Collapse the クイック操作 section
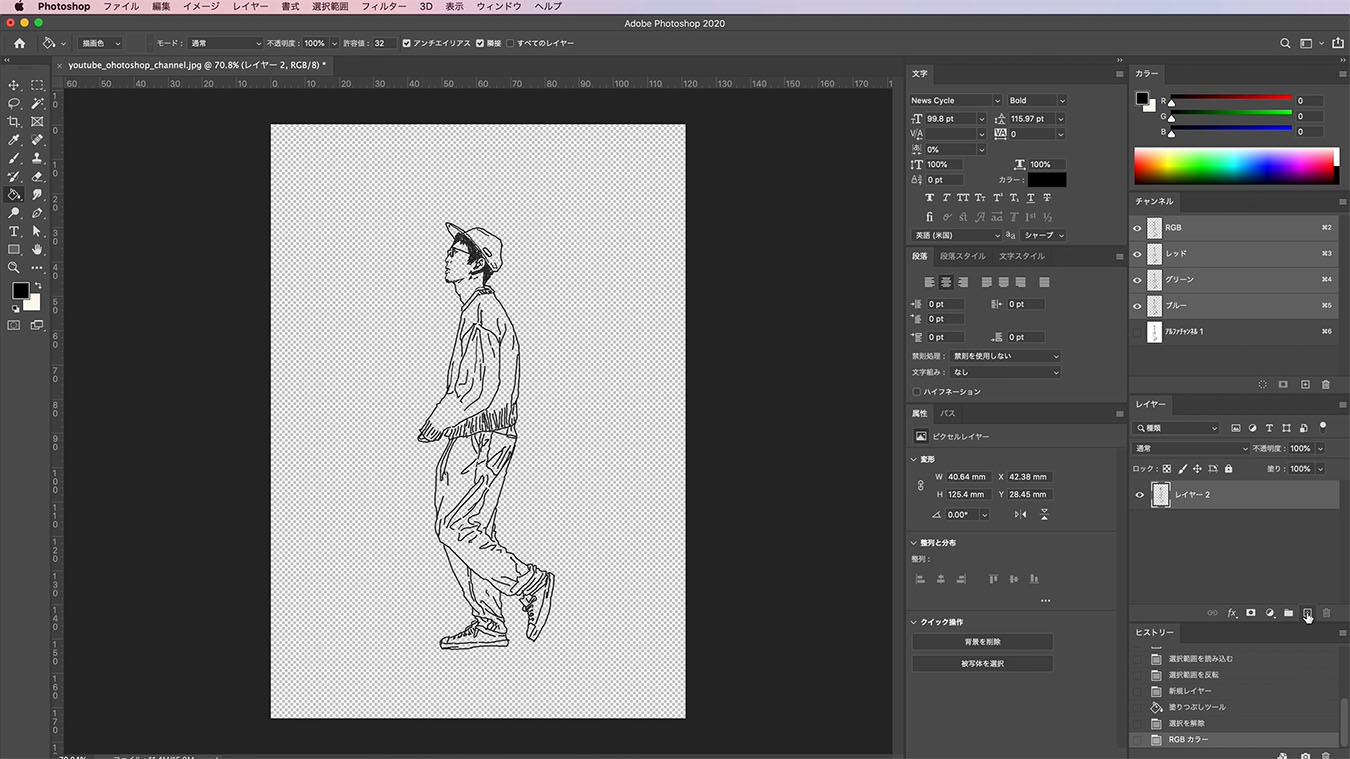Image resolution: width=1350 pixels, height=759 pixels. pos(915,622)
